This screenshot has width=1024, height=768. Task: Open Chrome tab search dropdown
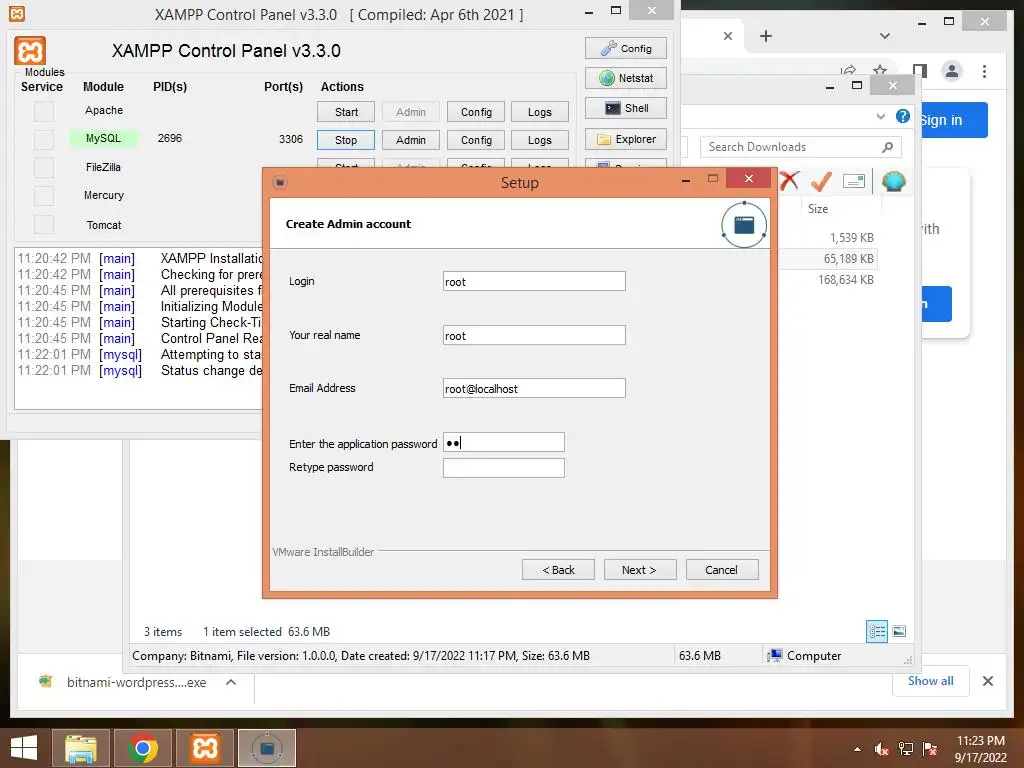pyautogui.click(x=884, y=36)
